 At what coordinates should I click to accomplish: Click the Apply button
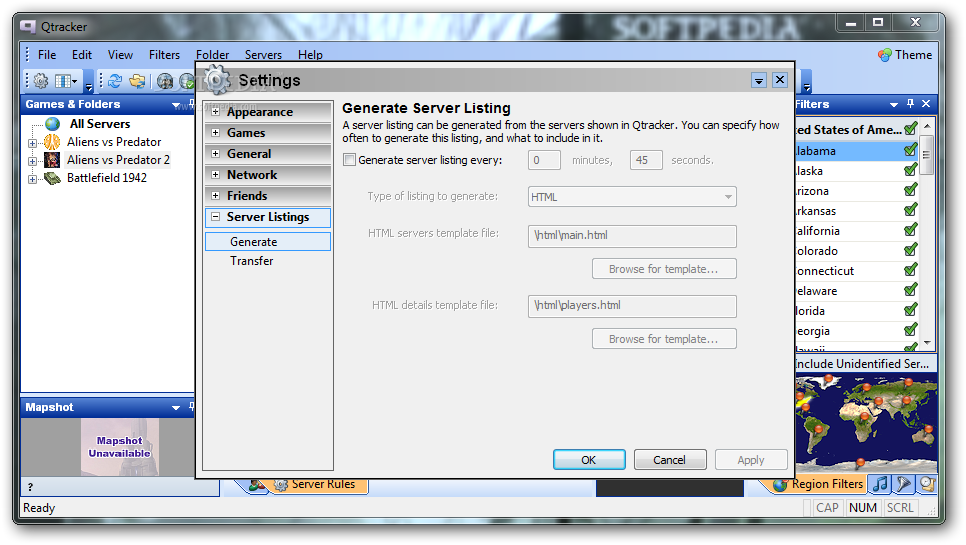click(751, 460)
